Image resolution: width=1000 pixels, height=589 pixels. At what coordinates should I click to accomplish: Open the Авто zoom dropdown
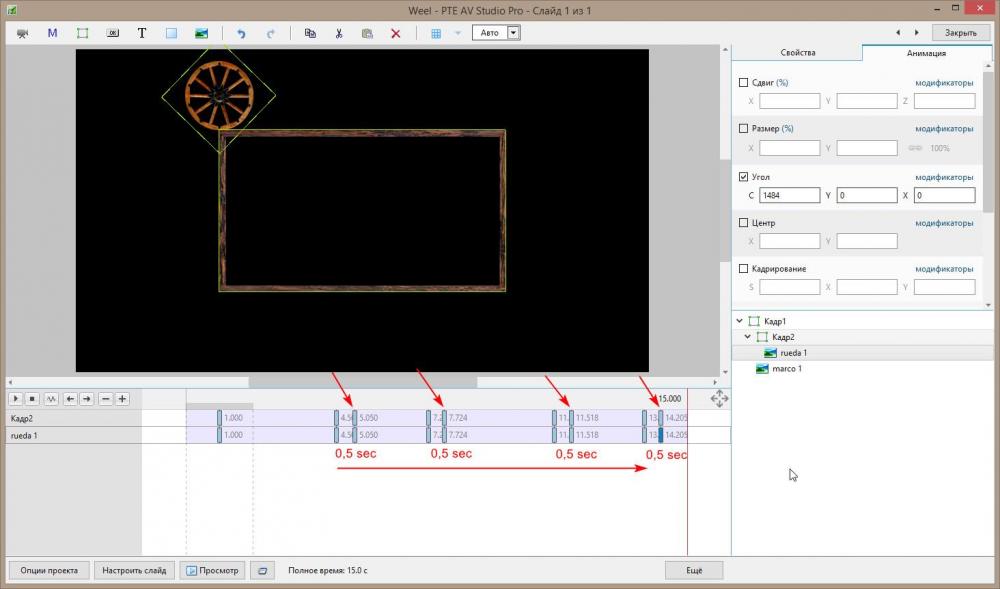pyautogui.click(x=514, y=33)
